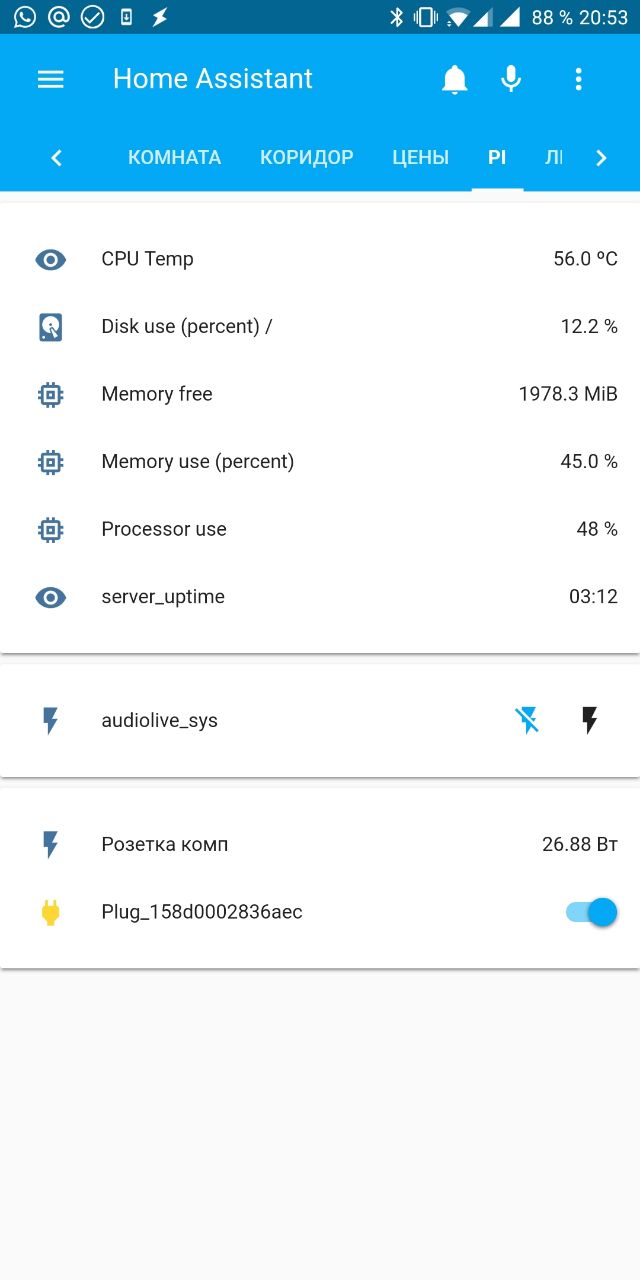The width and height of the screenshot is (640, 1280).
Task: Open notifications via the bell icon
Action: coord(455,79)
